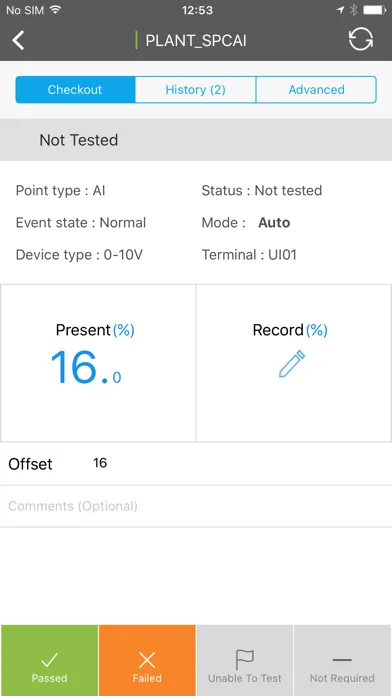The image size is (392, 696).
Task: Tap the back arrow icon
Action: tap(18, 40)
